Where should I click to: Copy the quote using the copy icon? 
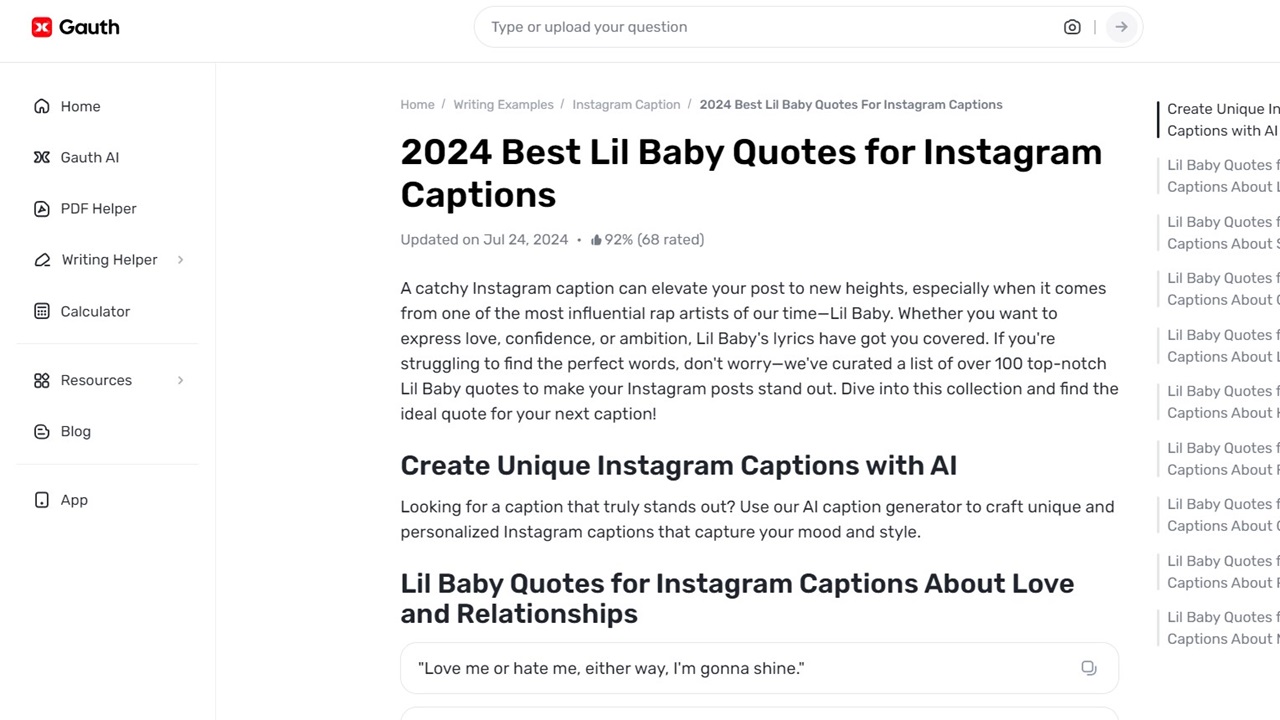pyautogui.click(x=1089, y=668)
